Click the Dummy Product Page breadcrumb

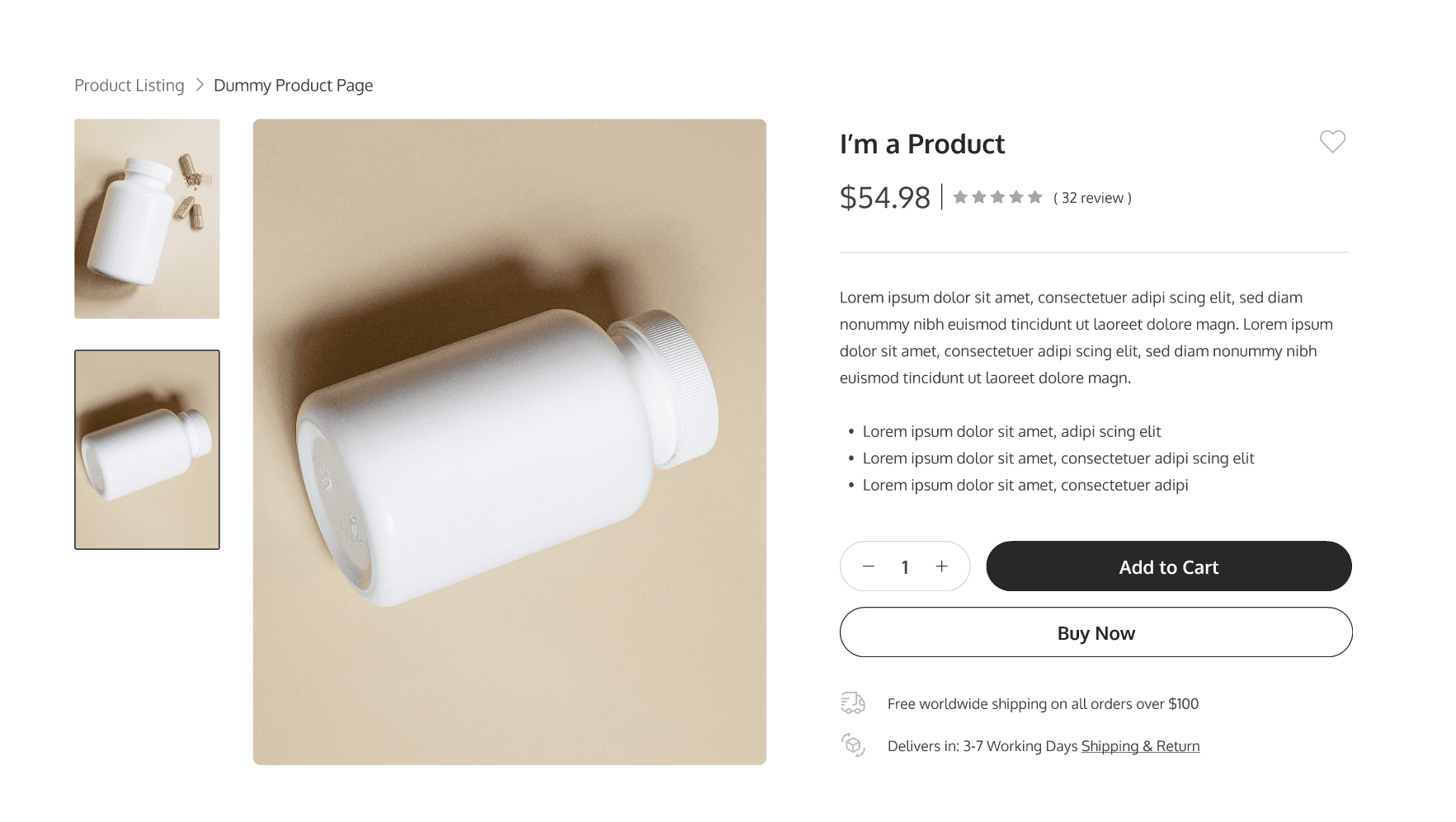pyautogui.click(x=293, y=86)
